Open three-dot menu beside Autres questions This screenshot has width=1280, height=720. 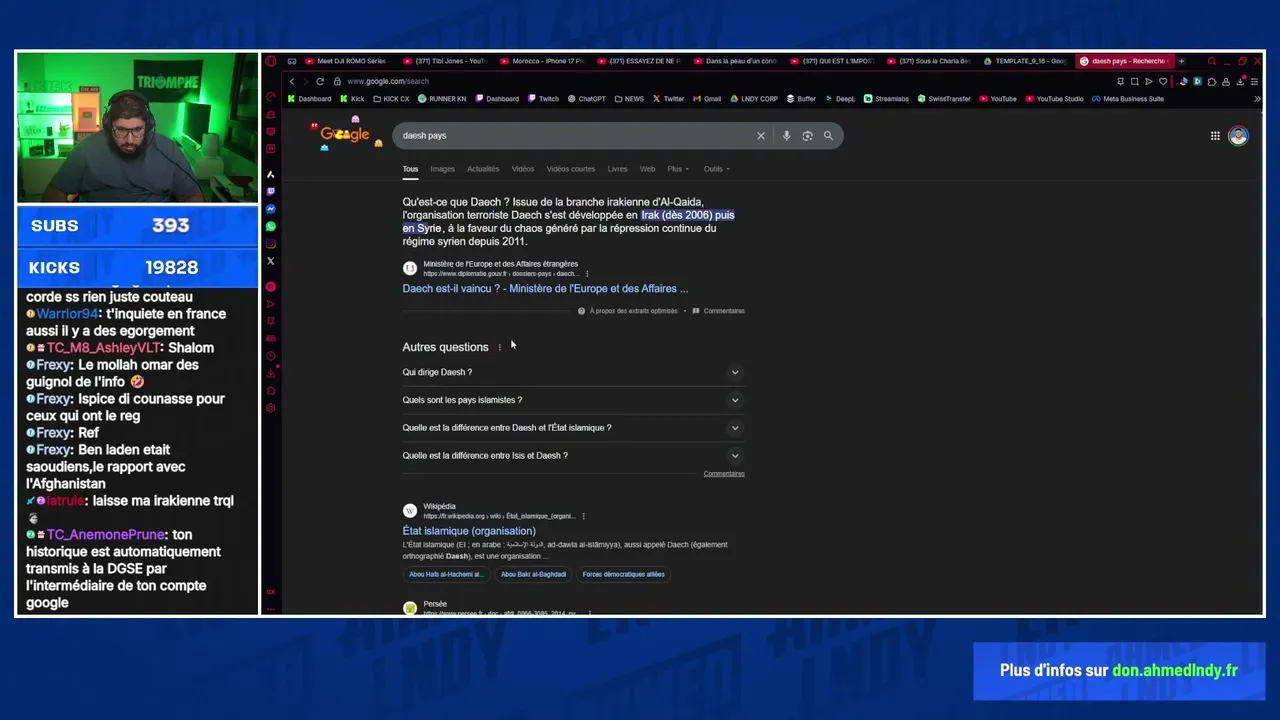click(x=499, y=347)
